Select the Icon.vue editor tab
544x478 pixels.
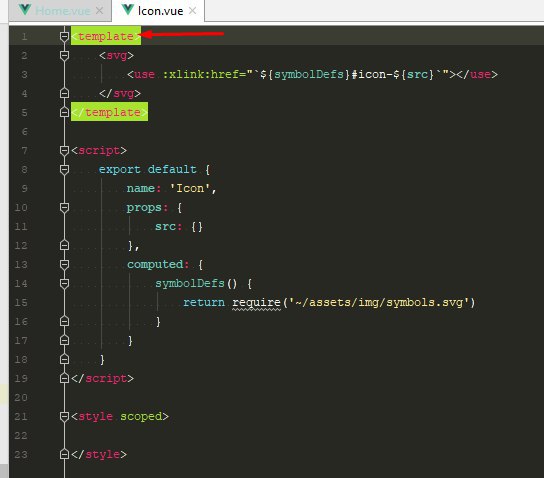tap(159, 11)
